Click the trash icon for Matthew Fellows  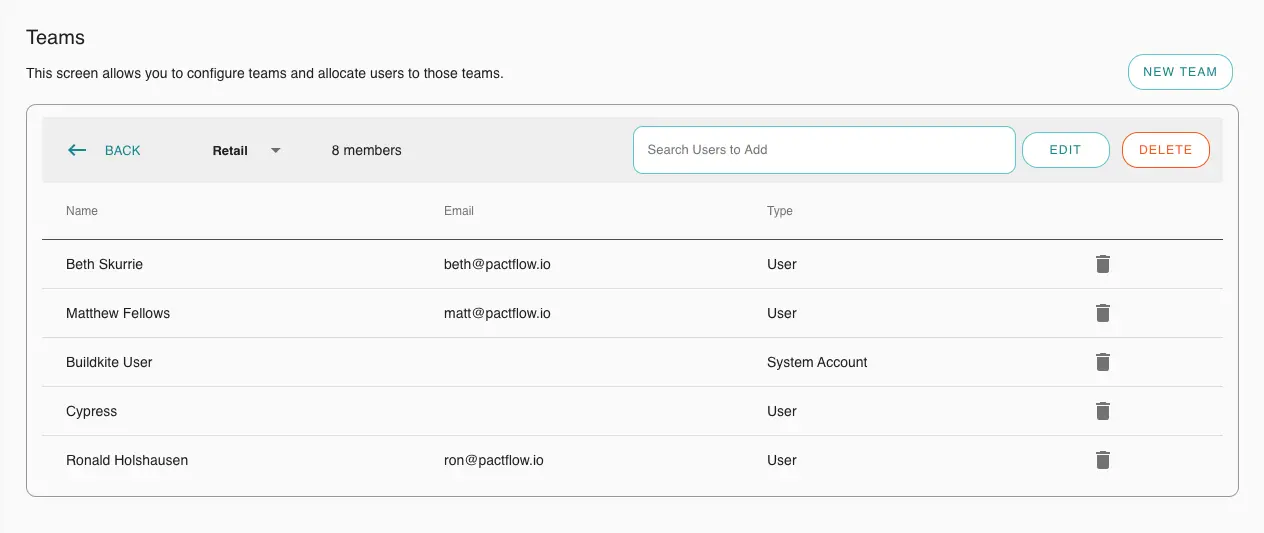pyautogui.click(x=1102, y=313)
